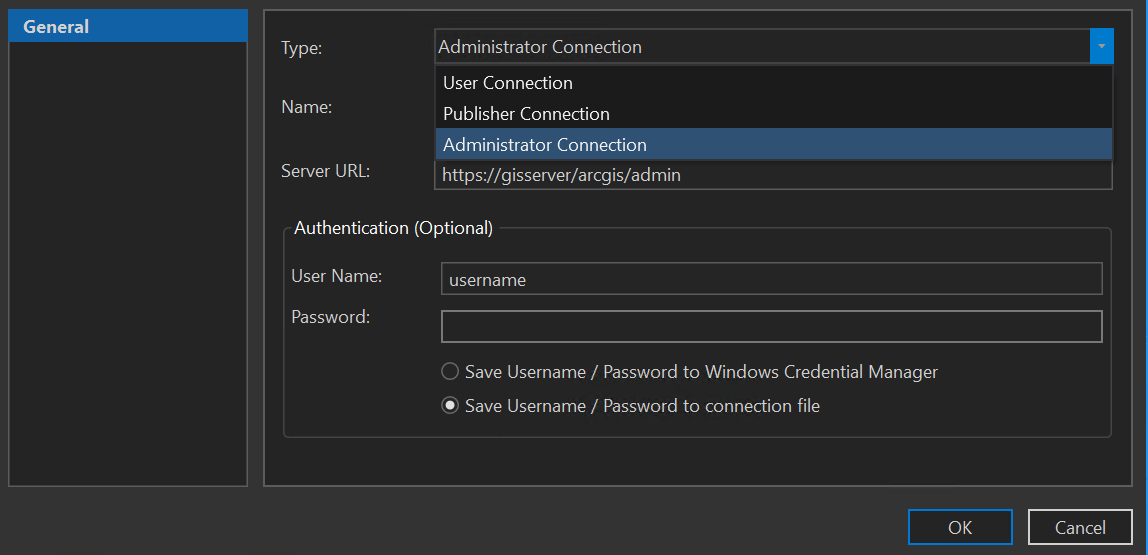The image size is (1148, 555).
Task: Pick the highlighted Administrator Connection list option
Action: (x=545, y=145)
